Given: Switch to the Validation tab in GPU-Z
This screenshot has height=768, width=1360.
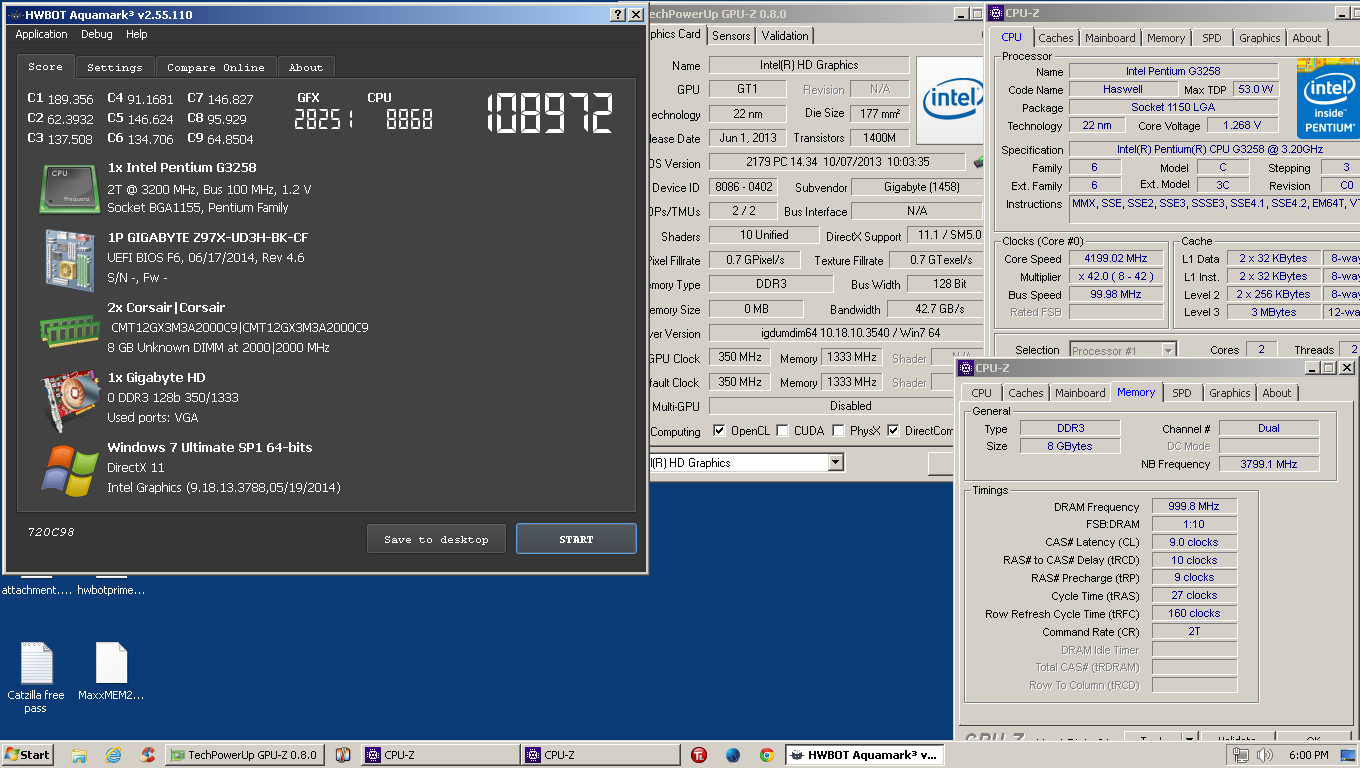Looking at the screenshot, I should [785, 35].
